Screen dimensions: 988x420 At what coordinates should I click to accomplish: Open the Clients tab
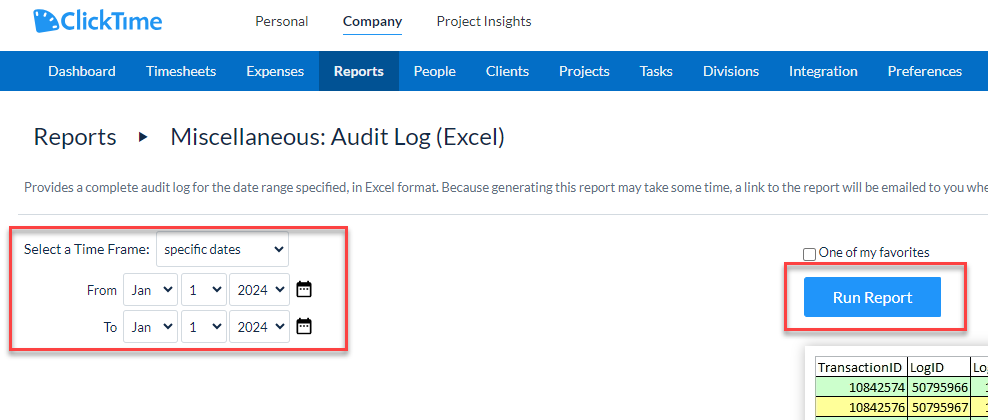pos(507,71)
